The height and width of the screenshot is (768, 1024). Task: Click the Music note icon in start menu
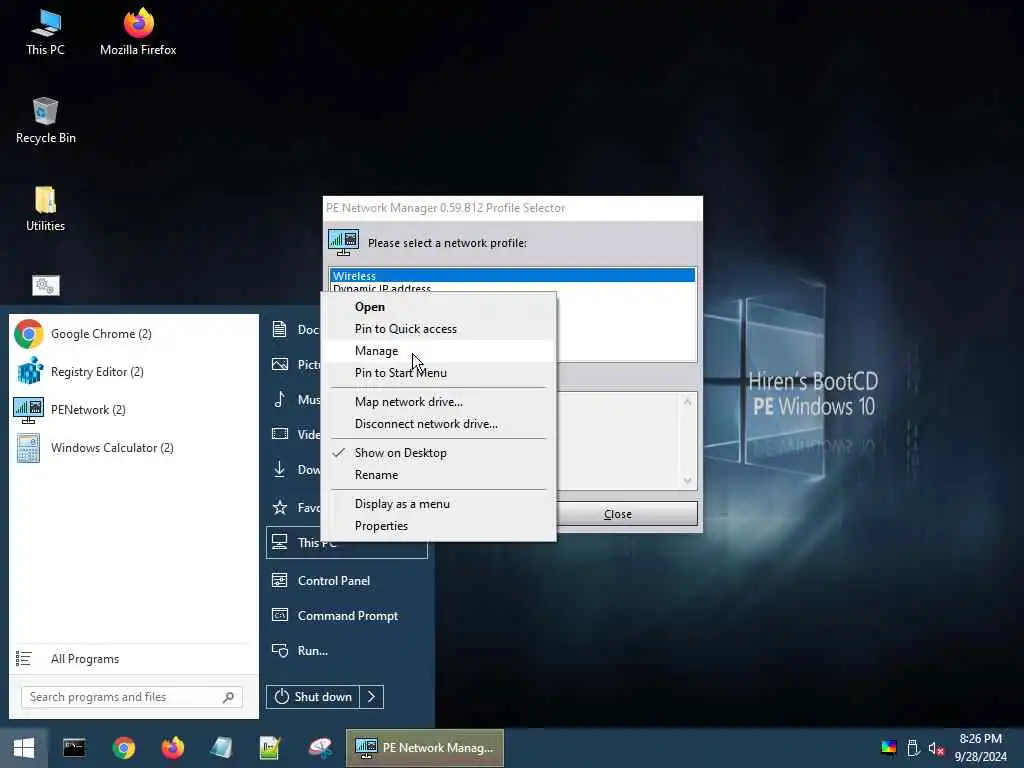[280, 399]
